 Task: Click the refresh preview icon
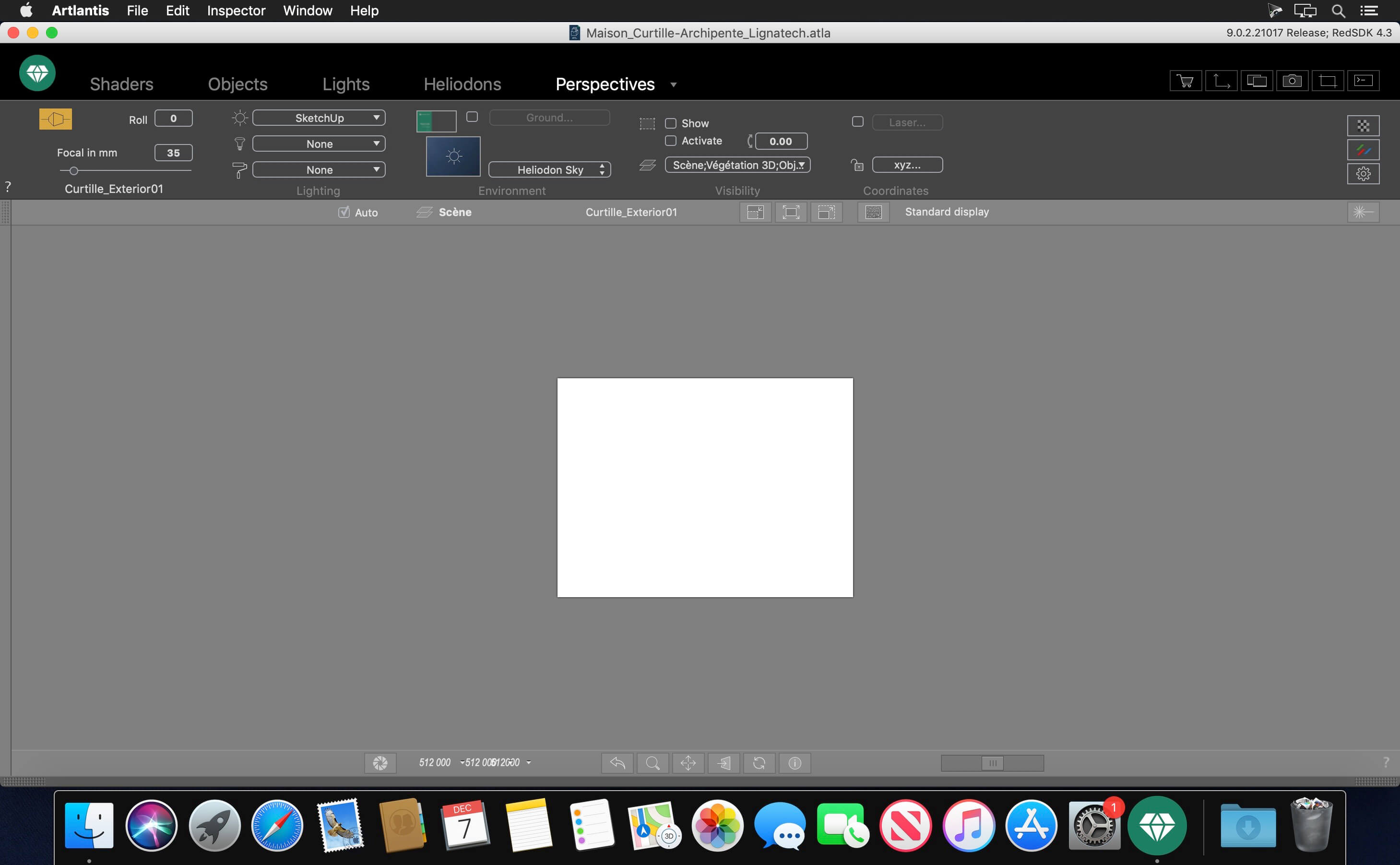[x=759, y=763]
